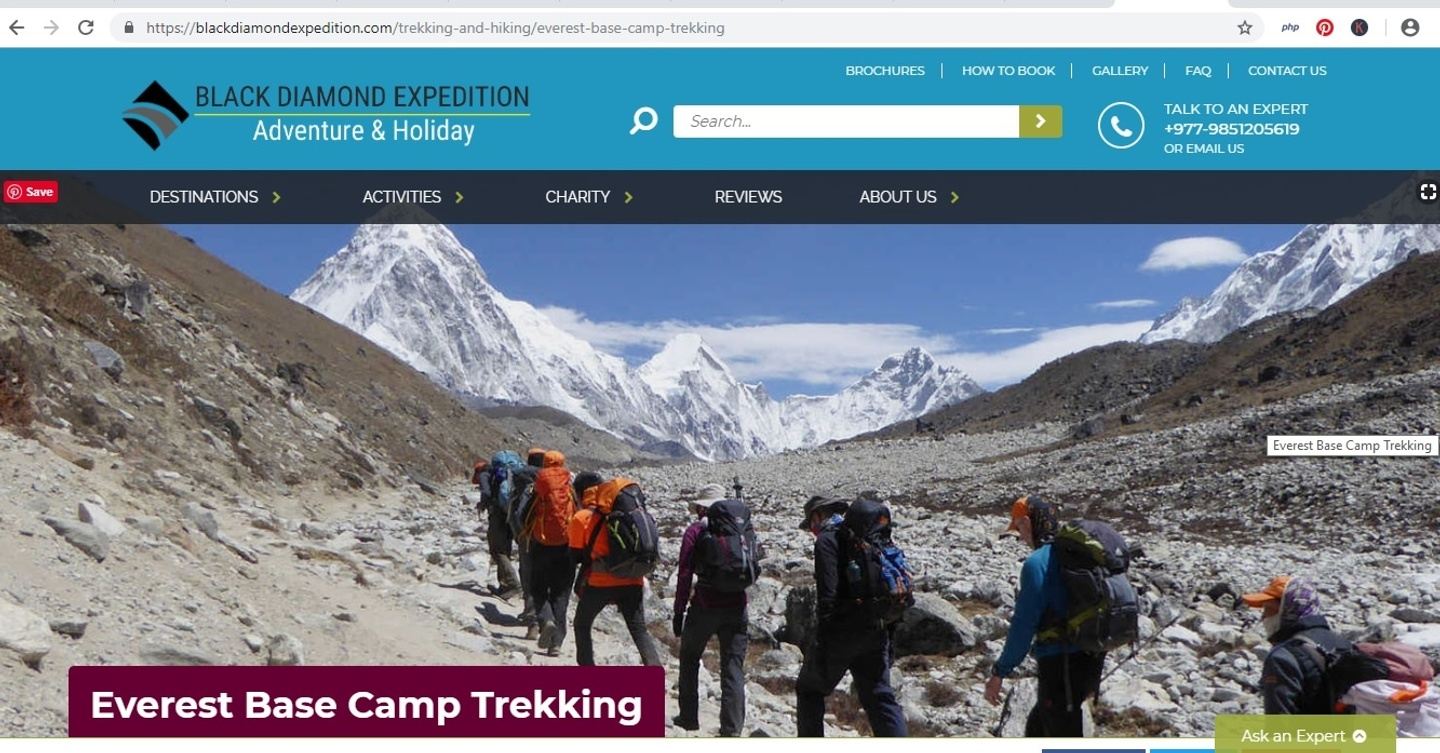Expand the Charity dropdown menu

589,197
